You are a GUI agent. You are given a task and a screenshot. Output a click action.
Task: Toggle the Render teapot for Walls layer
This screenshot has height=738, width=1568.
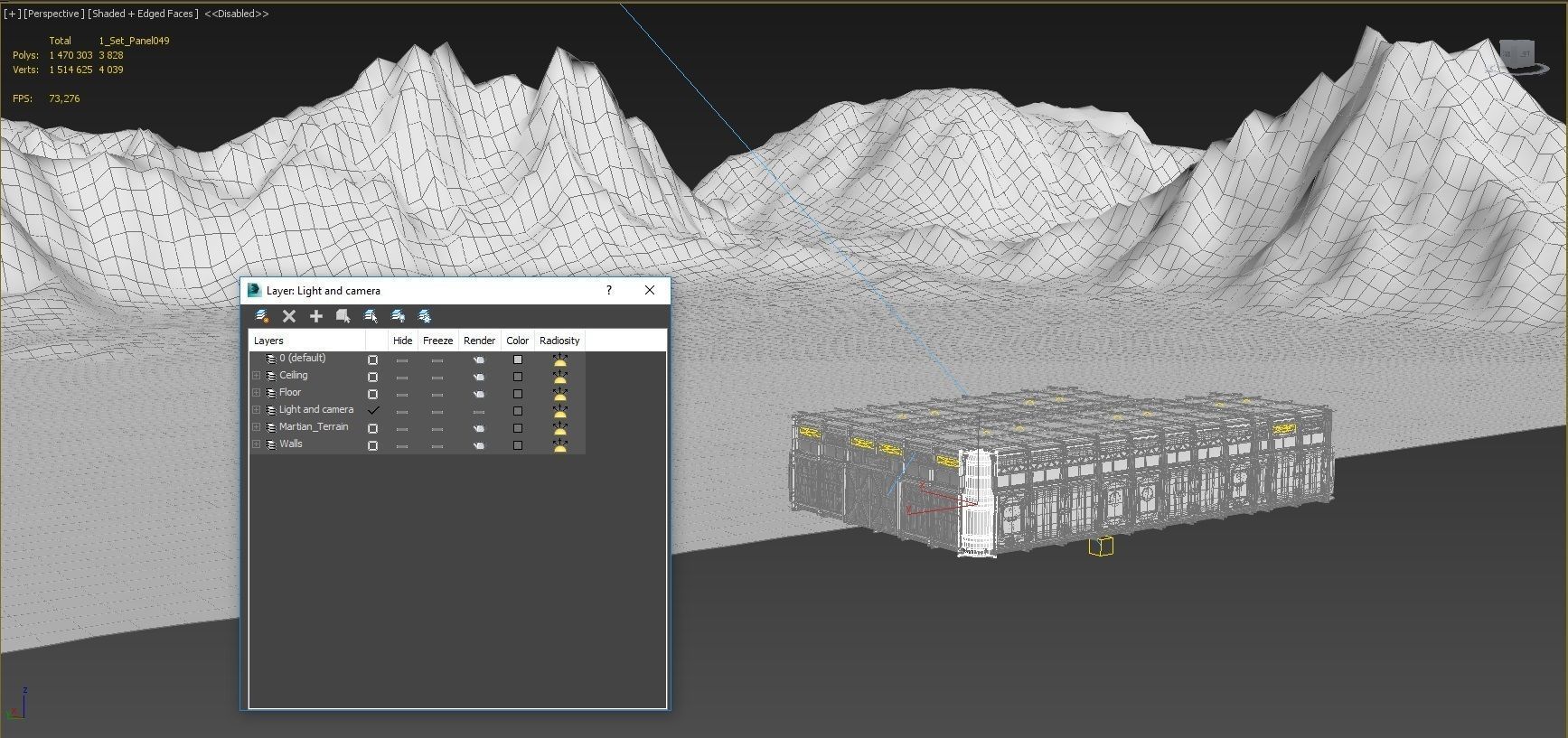(479, 445)
